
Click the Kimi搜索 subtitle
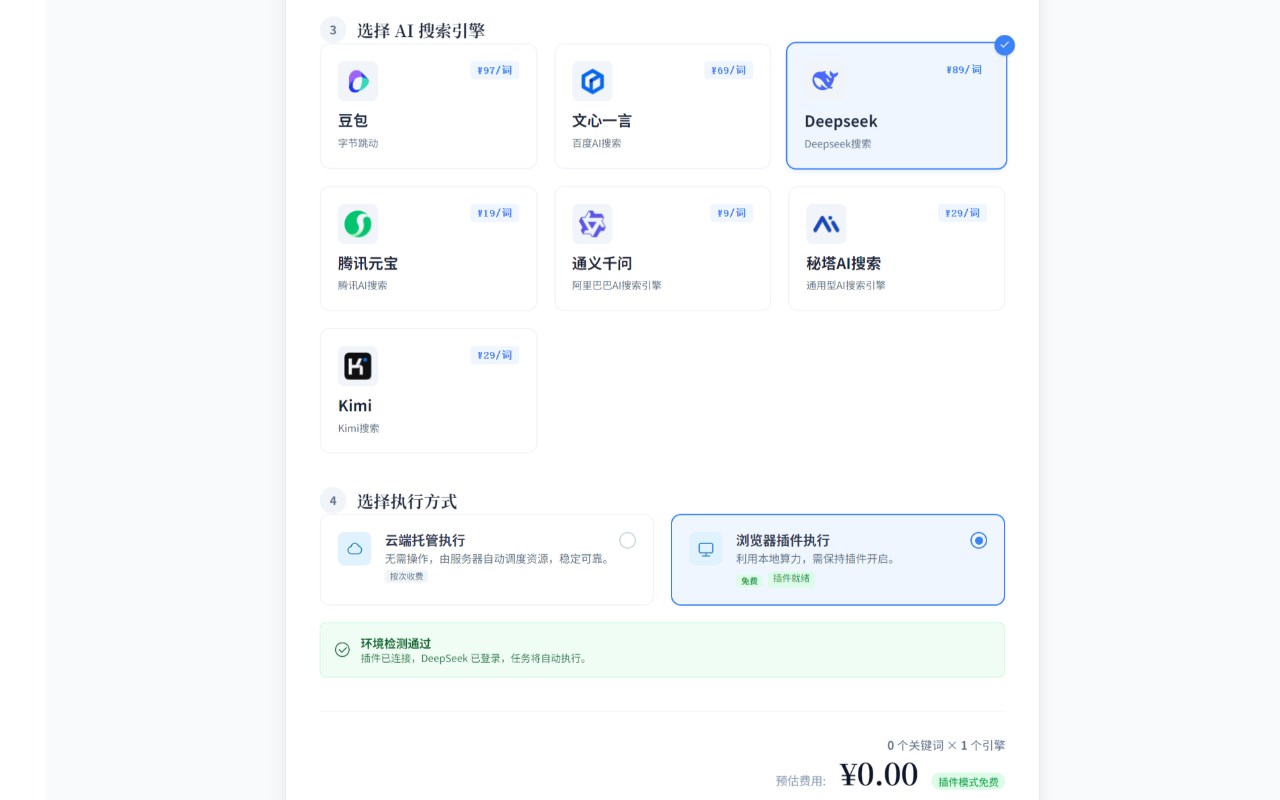tap(359, 428)
